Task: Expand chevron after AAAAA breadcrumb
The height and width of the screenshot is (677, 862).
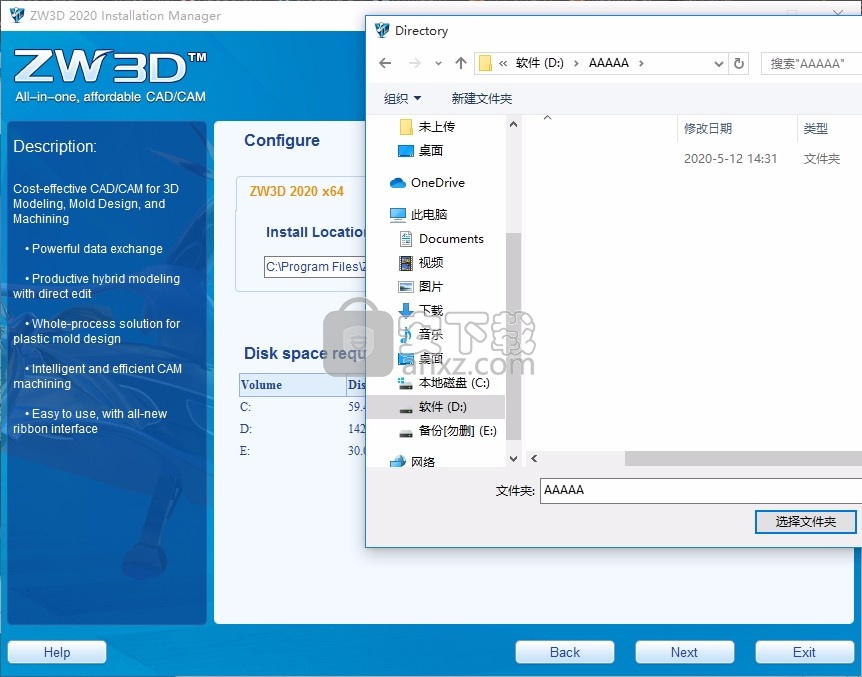Action: tap(641, 63)
